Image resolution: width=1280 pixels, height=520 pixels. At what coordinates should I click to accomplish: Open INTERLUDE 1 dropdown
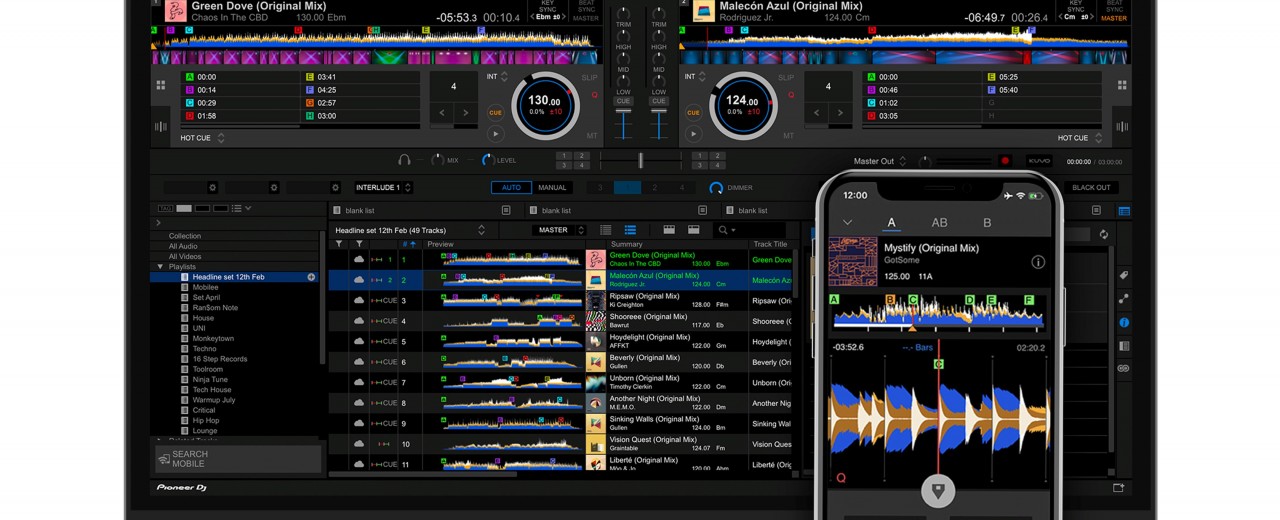point(382,187)
